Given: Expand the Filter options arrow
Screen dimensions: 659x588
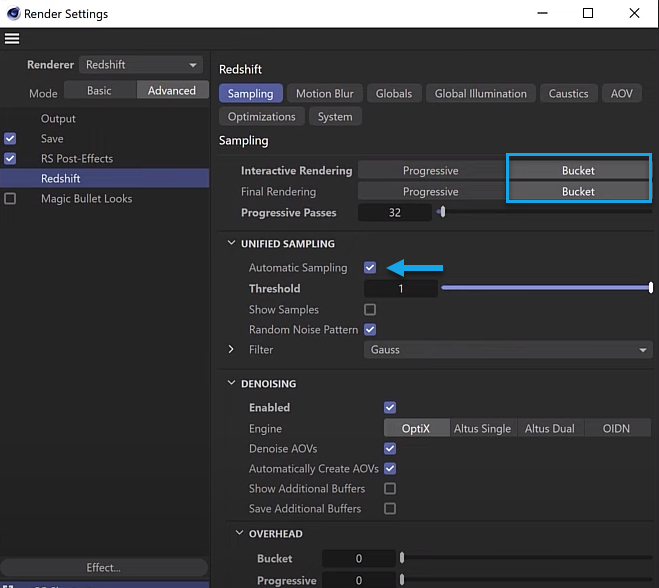Looking at the screenshot, I should pos(231,349).
